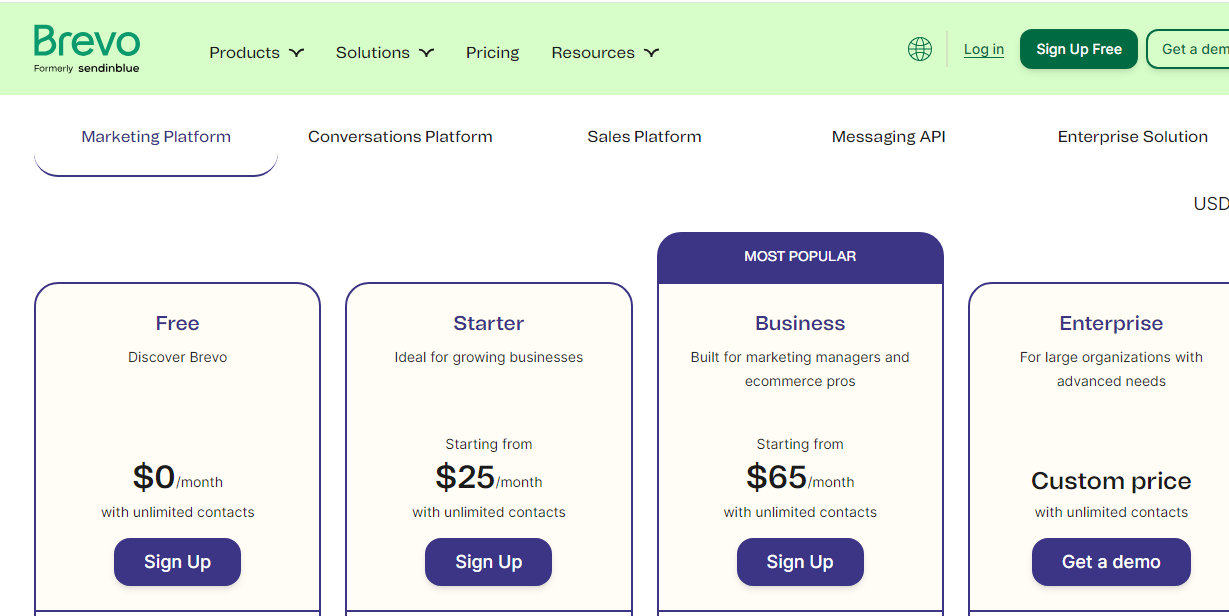Click the Most Popular banner

[800, 257]
